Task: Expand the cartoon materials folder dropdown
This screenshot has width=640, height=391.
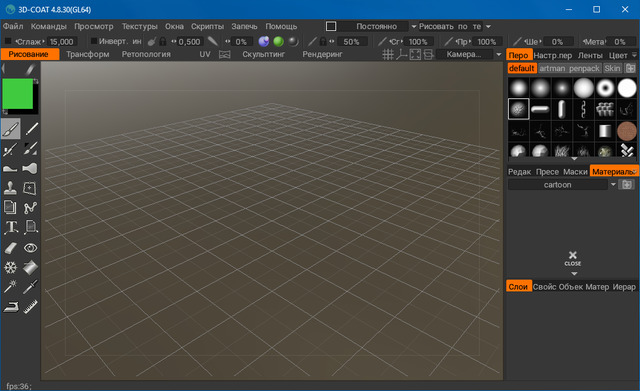Action: tap(613, 185)
